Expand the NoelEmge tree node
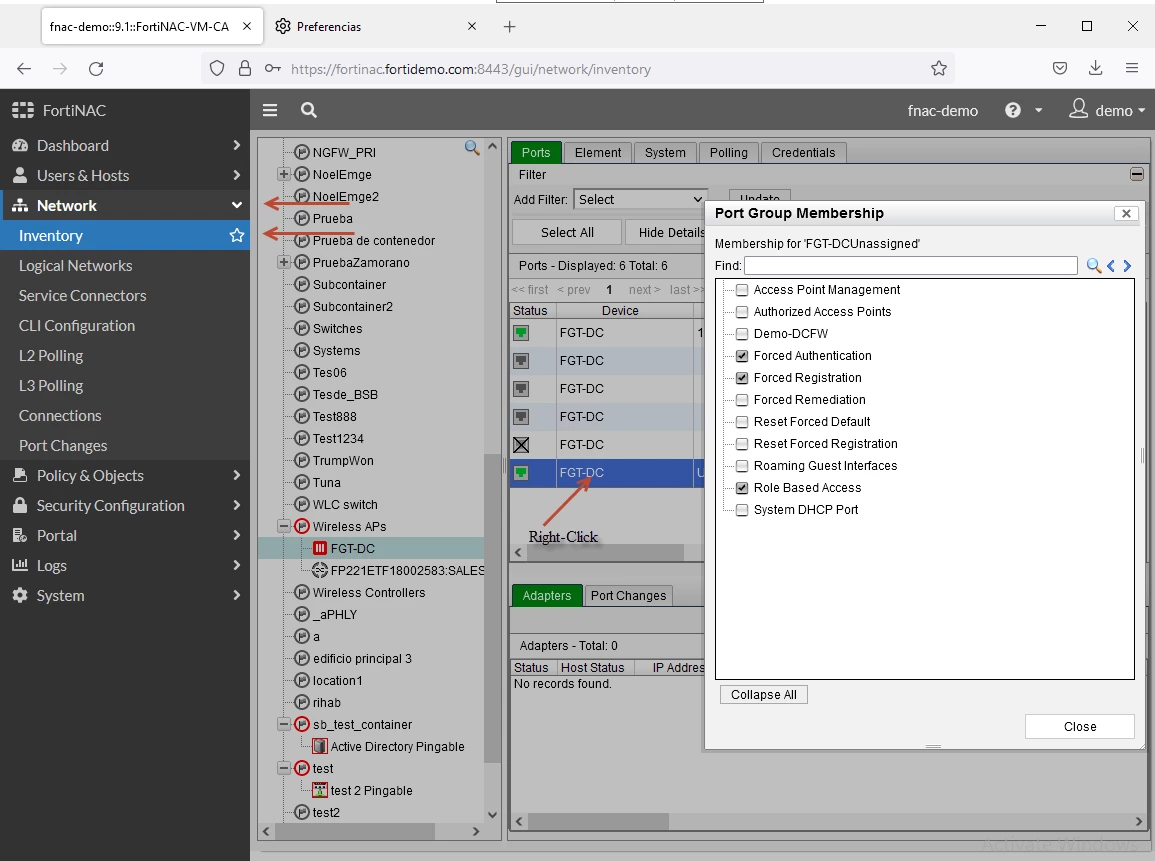The width and height of the screenshot is (1155, 861). coord(284,175)
